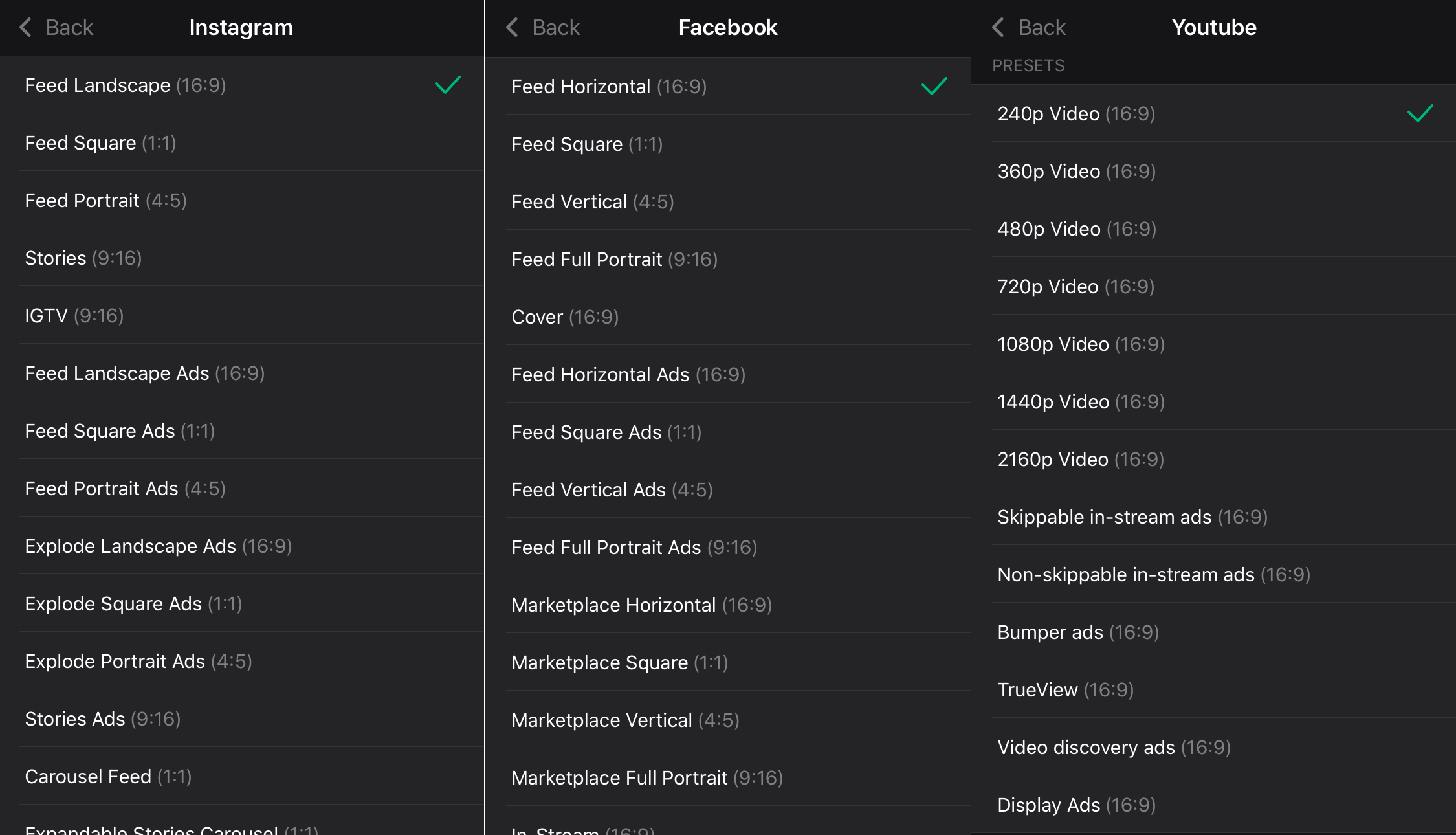Select the Feed Square (1:1) Facebook preset

(x=586, y=144)
